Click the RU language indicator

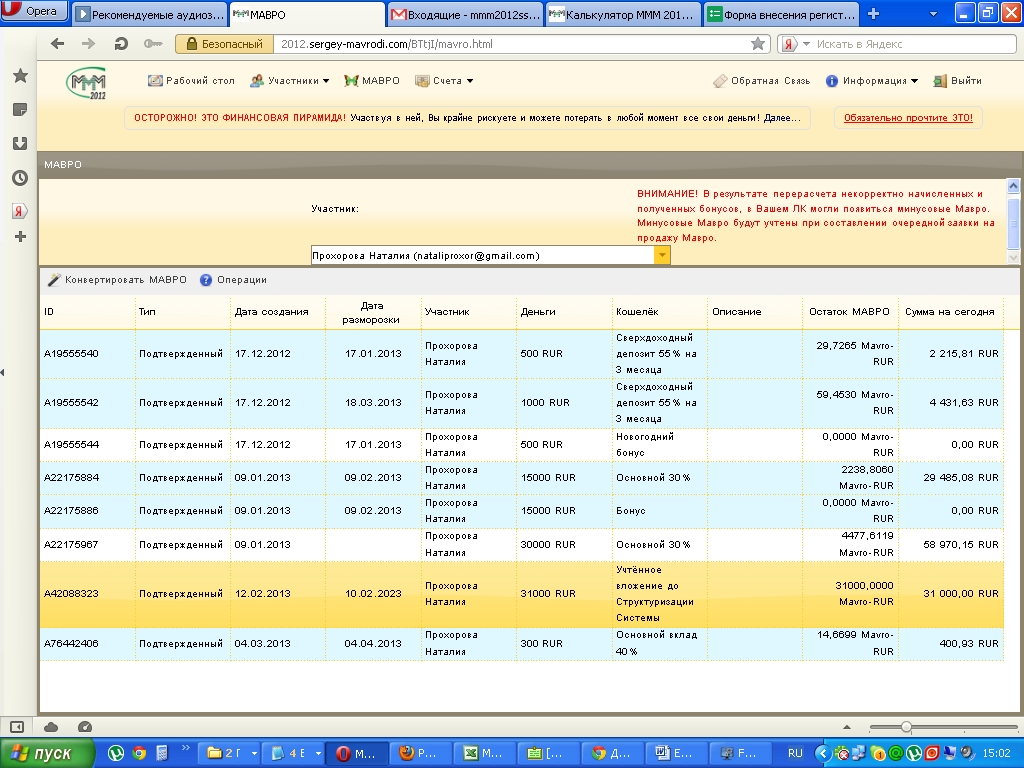(795, 753)
